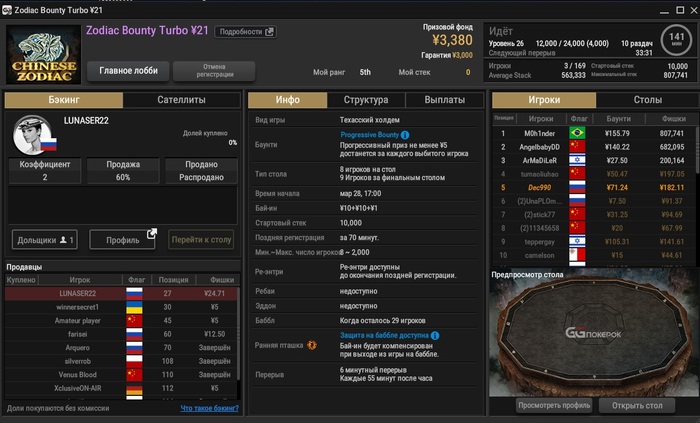Select AngelbabyDD in players list

tap(594, 147)
